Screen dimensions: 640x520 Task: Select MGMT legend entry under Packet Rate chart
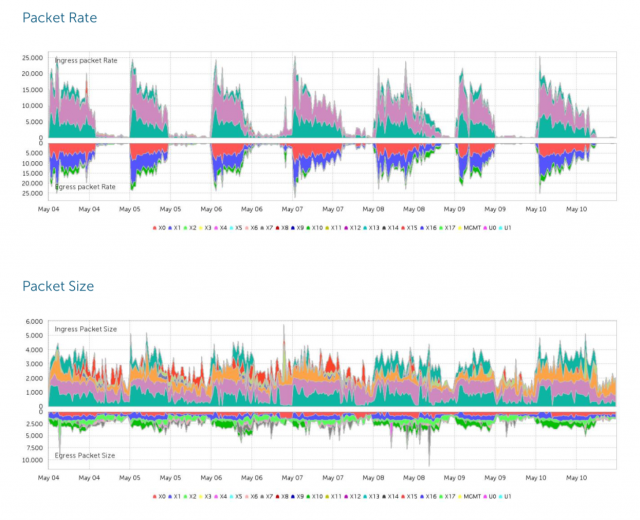point(469,228)
